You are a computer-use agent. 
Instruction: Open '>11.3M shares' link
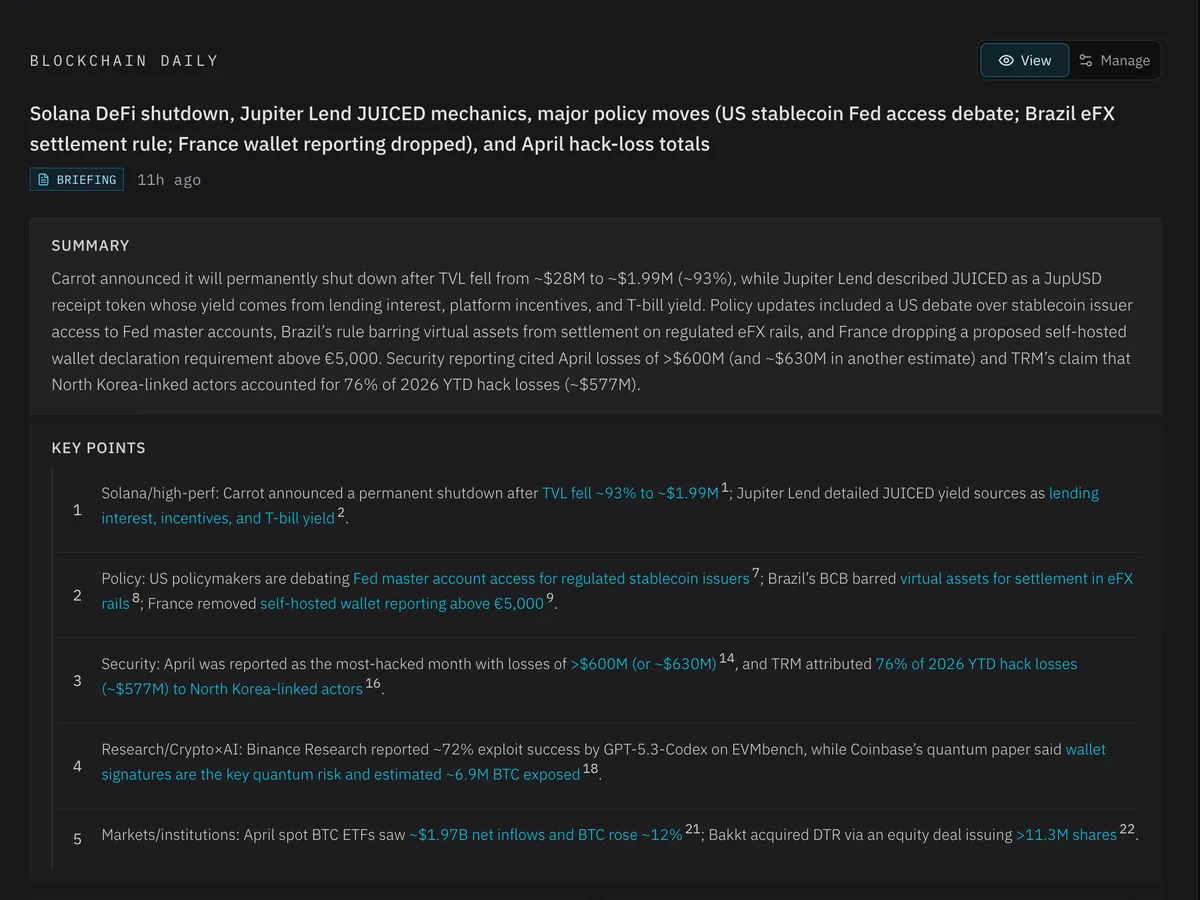pyautogui.click(x=1066, y=834)
